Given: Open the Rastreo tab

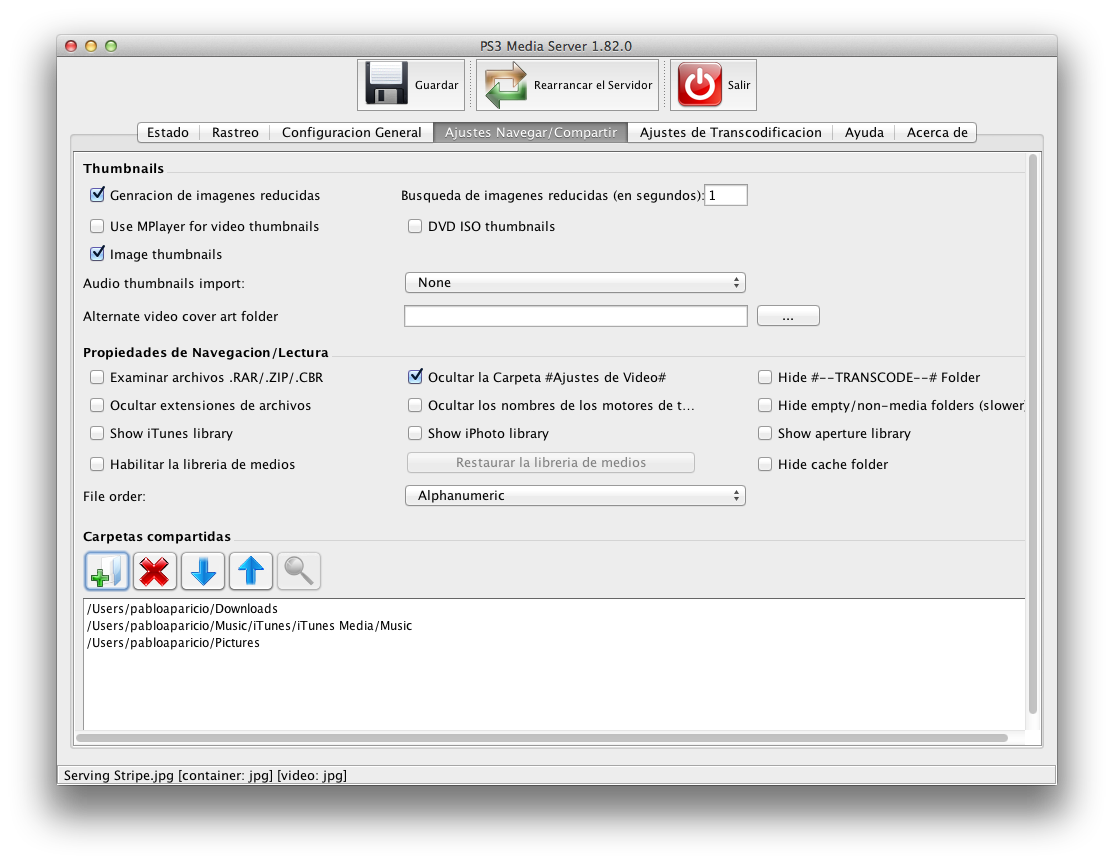Looking at the screenshot, I should coord(235,132).
